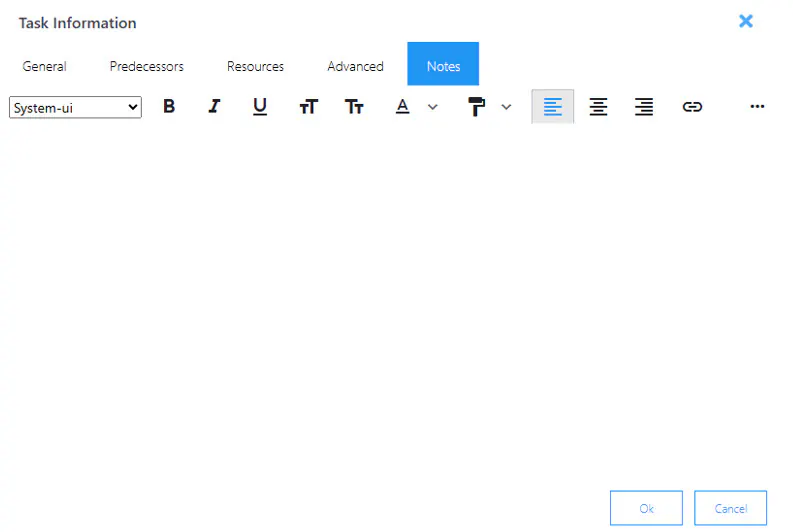Image resolution: width=793 pixels, height=532 pixels.
Task: Apply the paint roller highlight color
Action: click(476, 107)
